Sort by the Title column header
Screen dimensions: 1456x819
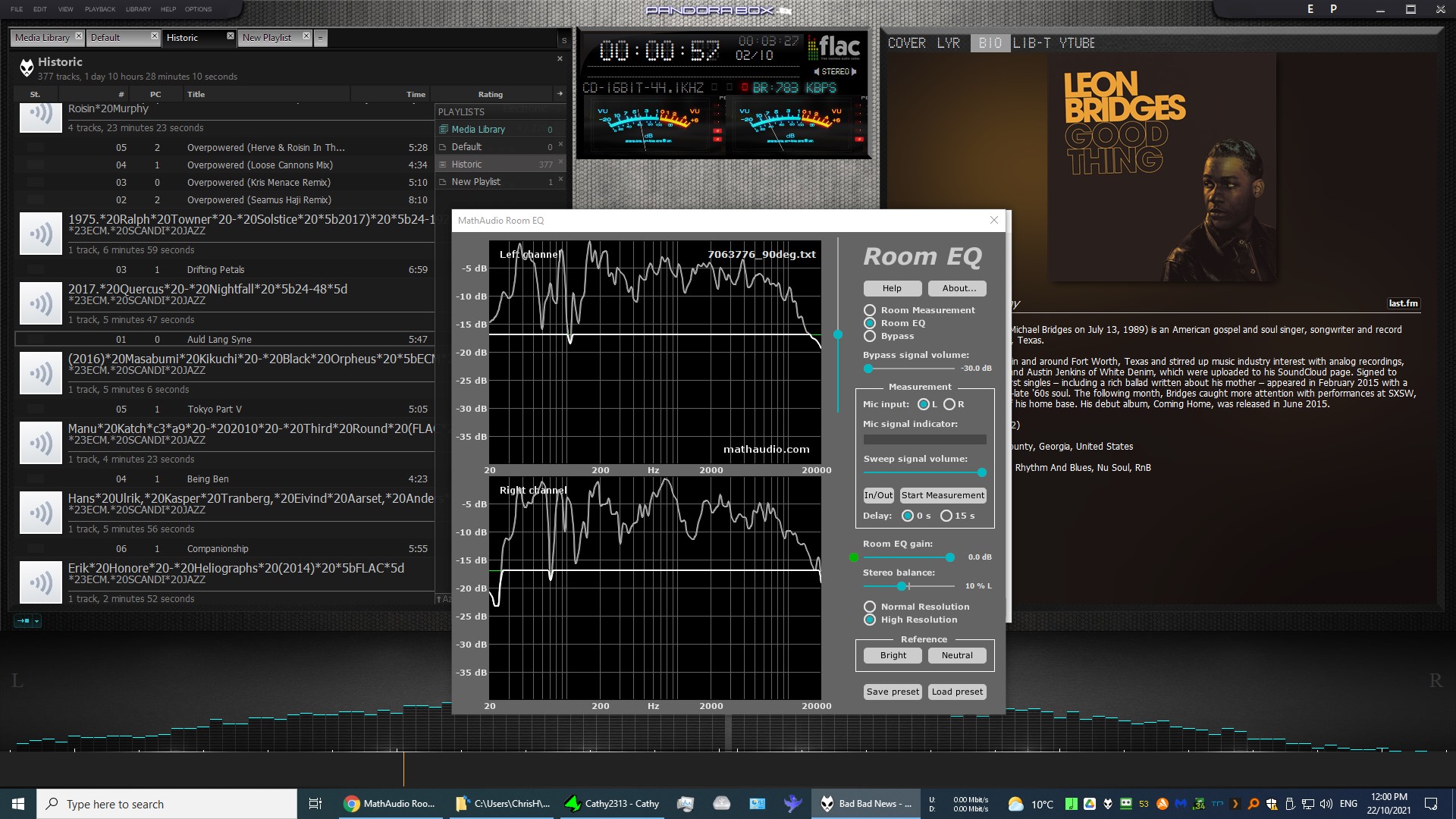[266, 94]
